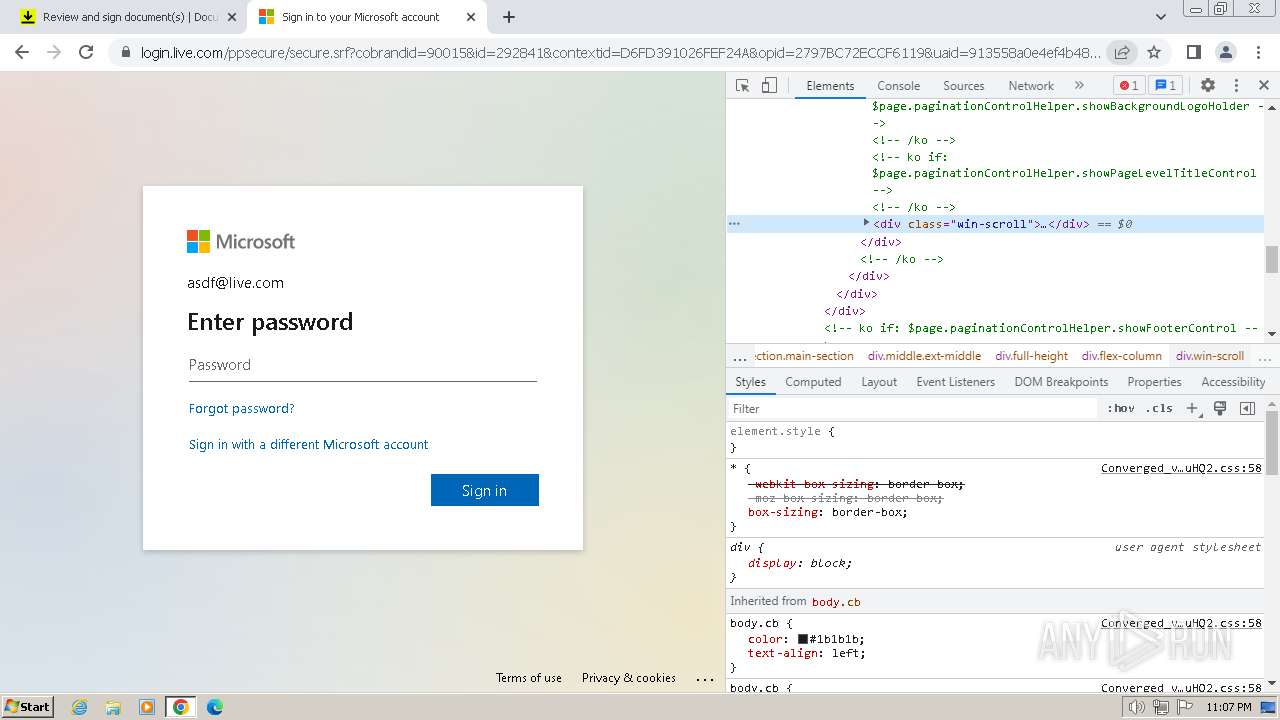Open DevTools customize menu (three dots)

1236,86
